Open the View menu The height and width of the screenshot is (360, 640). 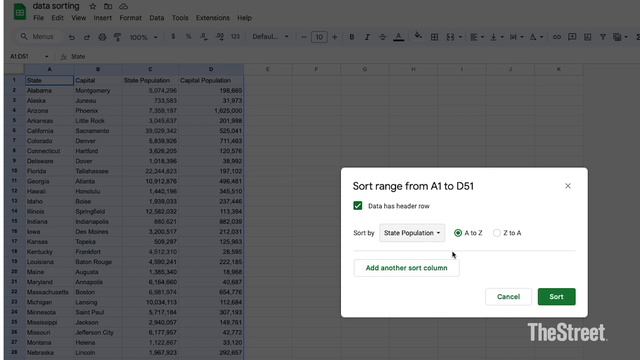pos(78,18)
